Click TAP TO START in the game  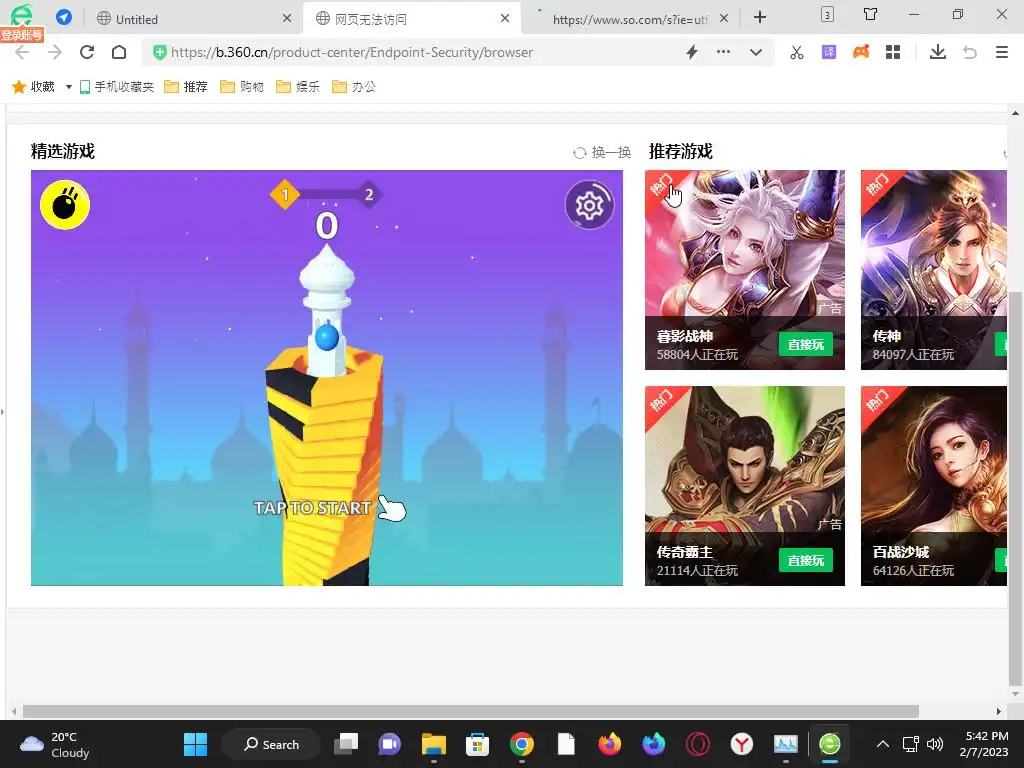[x=313, y=508]
